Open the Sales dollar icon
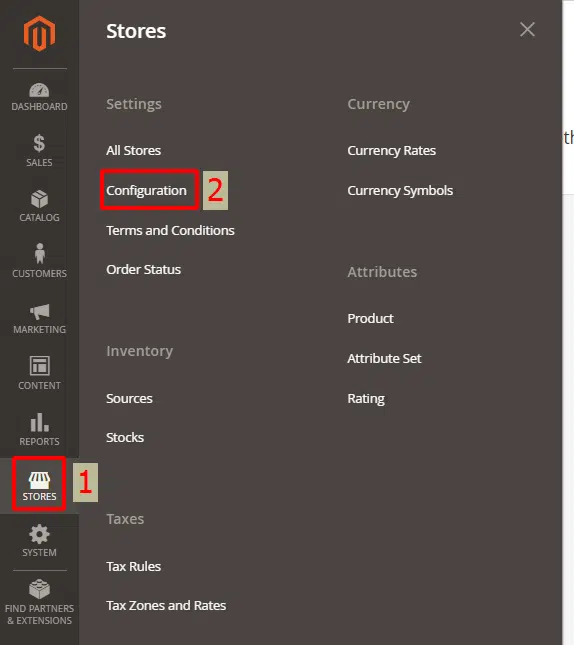 tap(39, 144)
